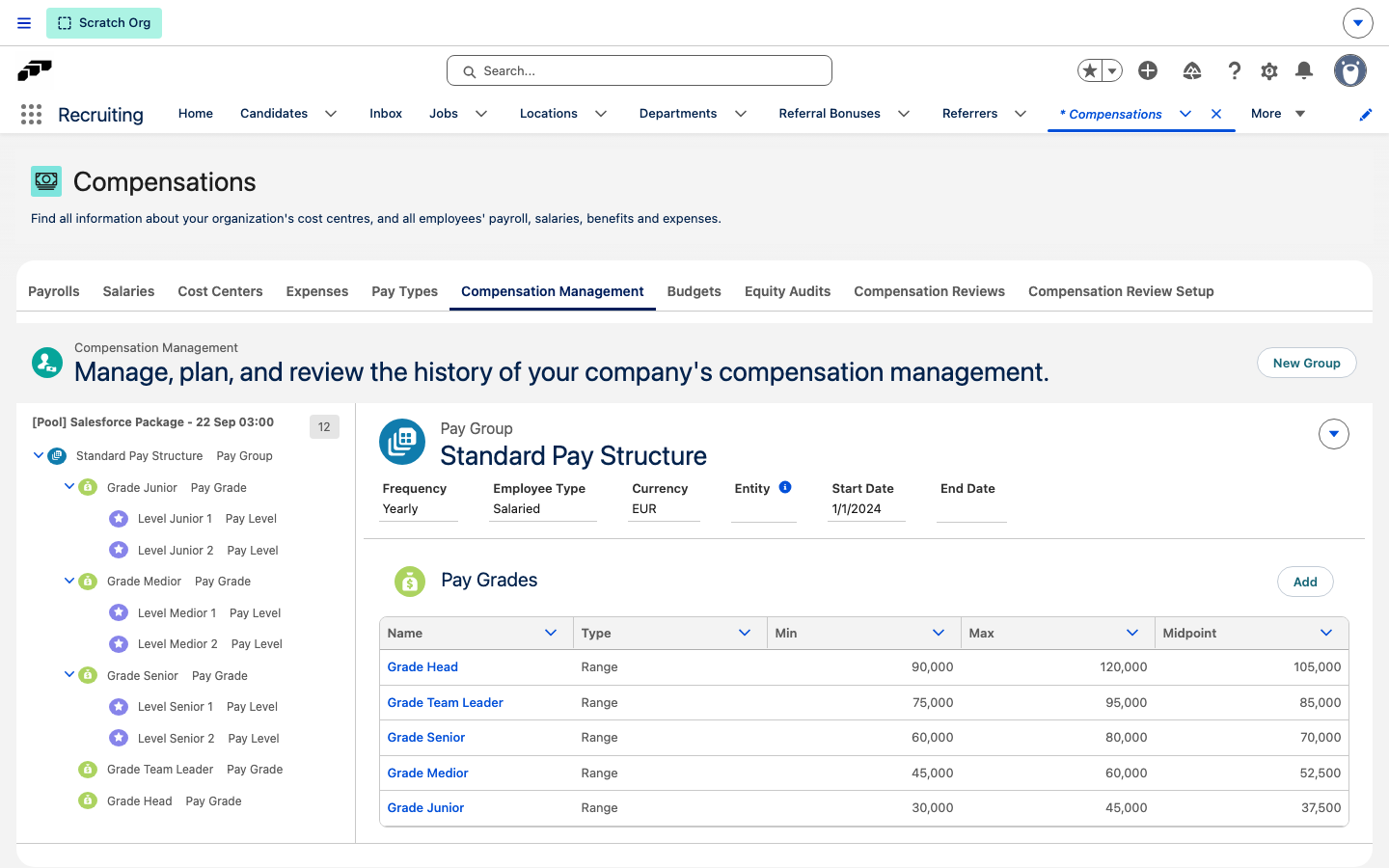Screen dimensions: 1389x868
Task: Open the Help question mark icon
Action: (x=1234, y=70)
